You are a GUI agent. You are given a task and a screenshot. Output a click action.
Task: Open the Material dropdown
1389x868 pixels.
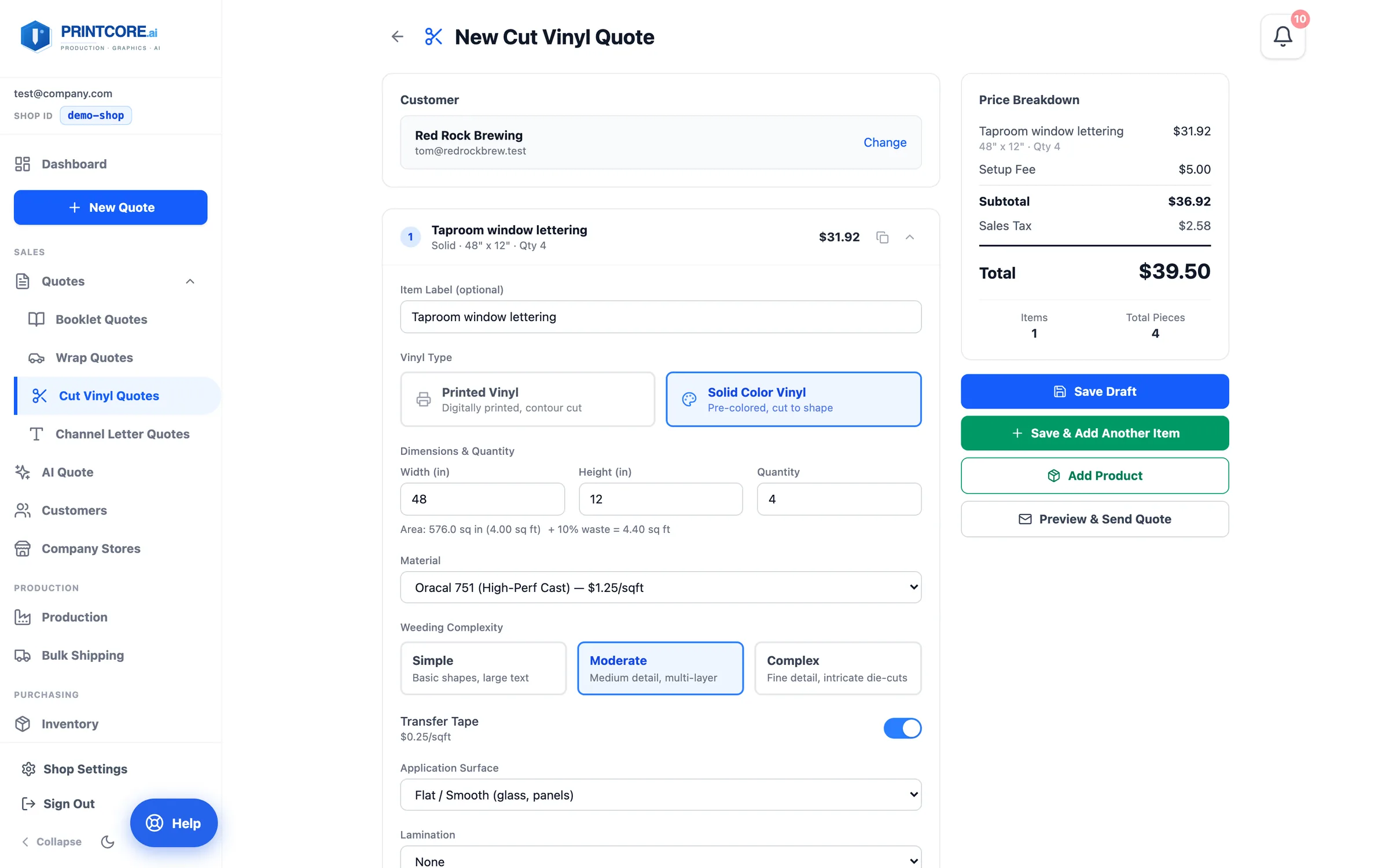(x=660, y=587)
